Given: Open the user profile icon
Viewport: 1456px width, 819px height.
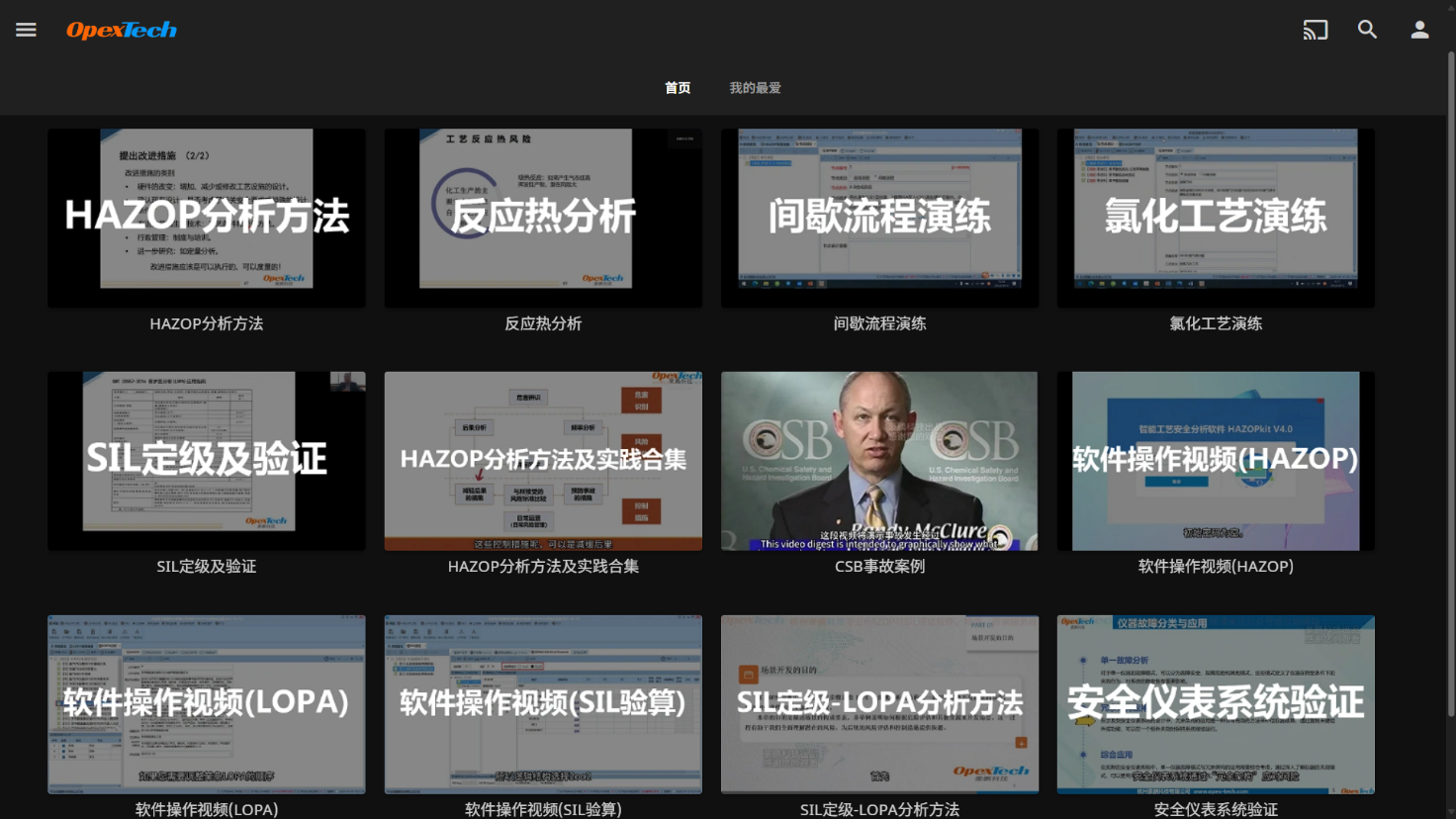Looking at the screenshot, I should [x=1419, y=29].
